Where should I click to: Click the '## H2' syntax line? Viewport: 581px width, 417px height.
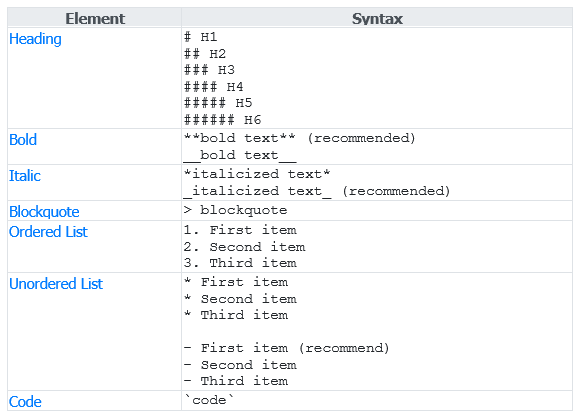click(x=205, y=54)
